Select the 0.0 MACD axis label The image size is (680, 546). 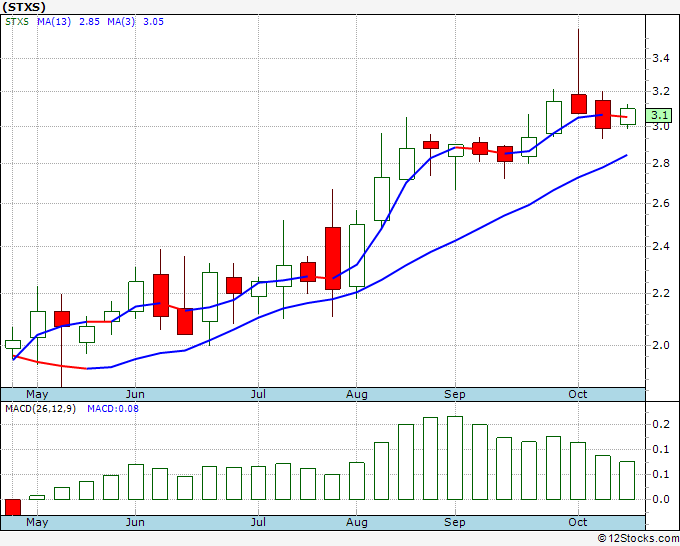pyautogui.click(x=661, y=499)
